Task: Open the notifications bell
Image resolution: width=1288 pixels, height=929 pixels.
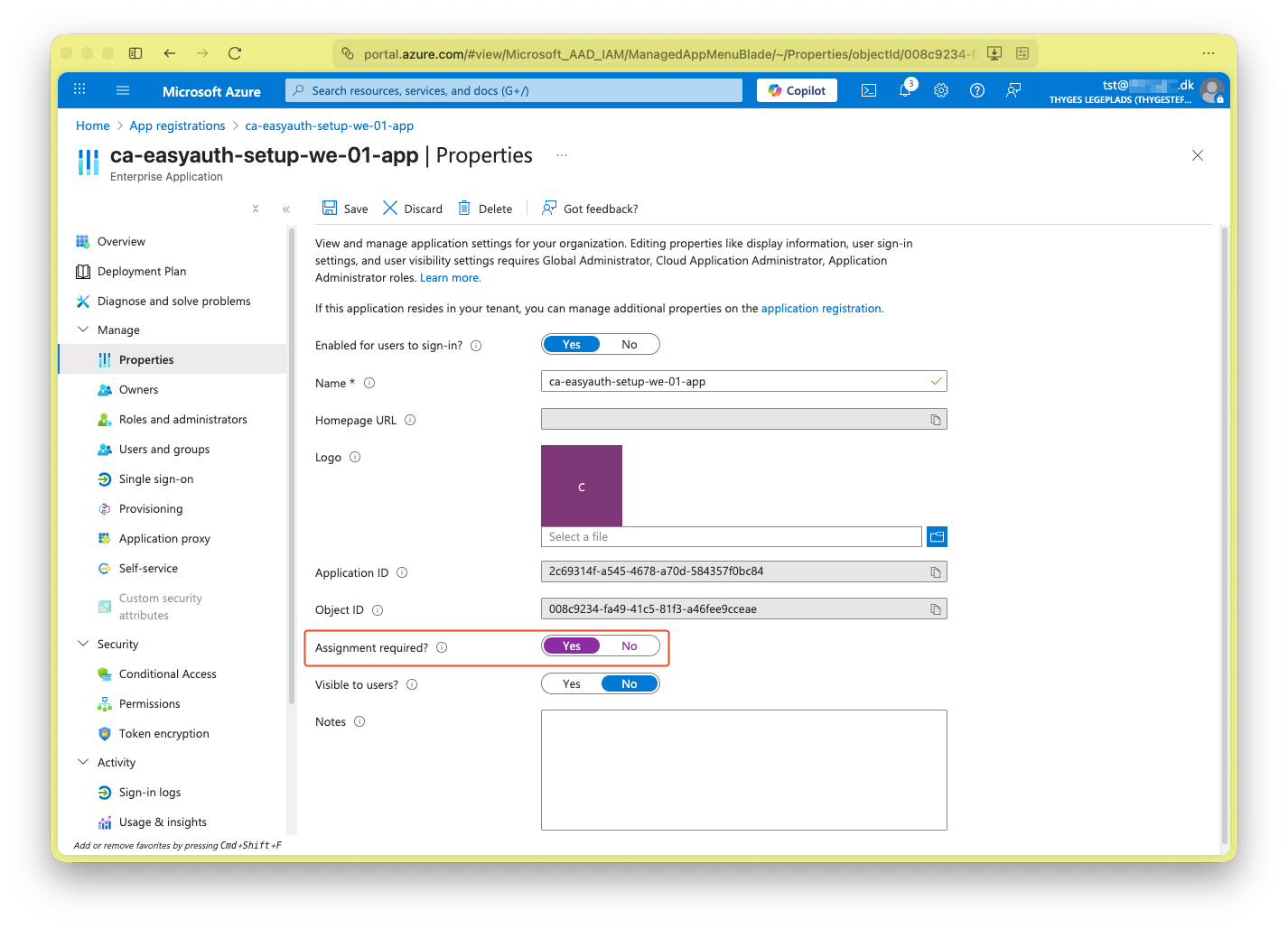Action: (905, 90)
